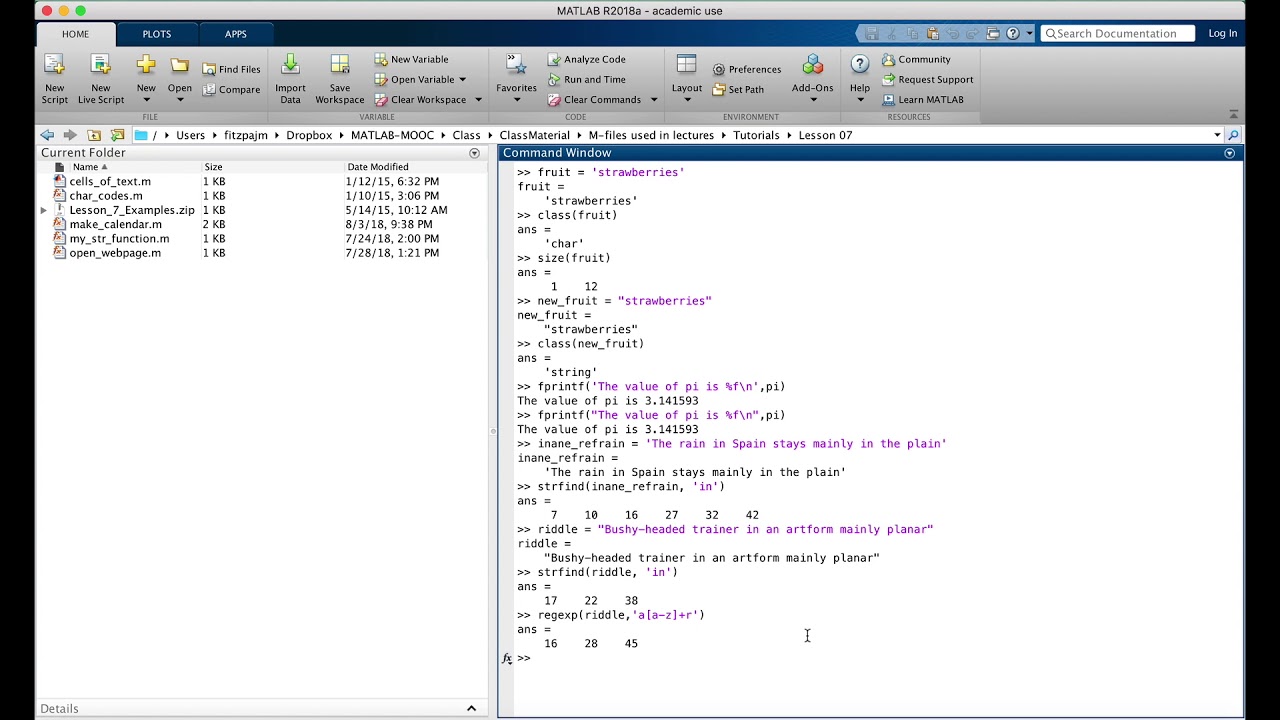Switch to the HOME tab

(x=75, y=34)
